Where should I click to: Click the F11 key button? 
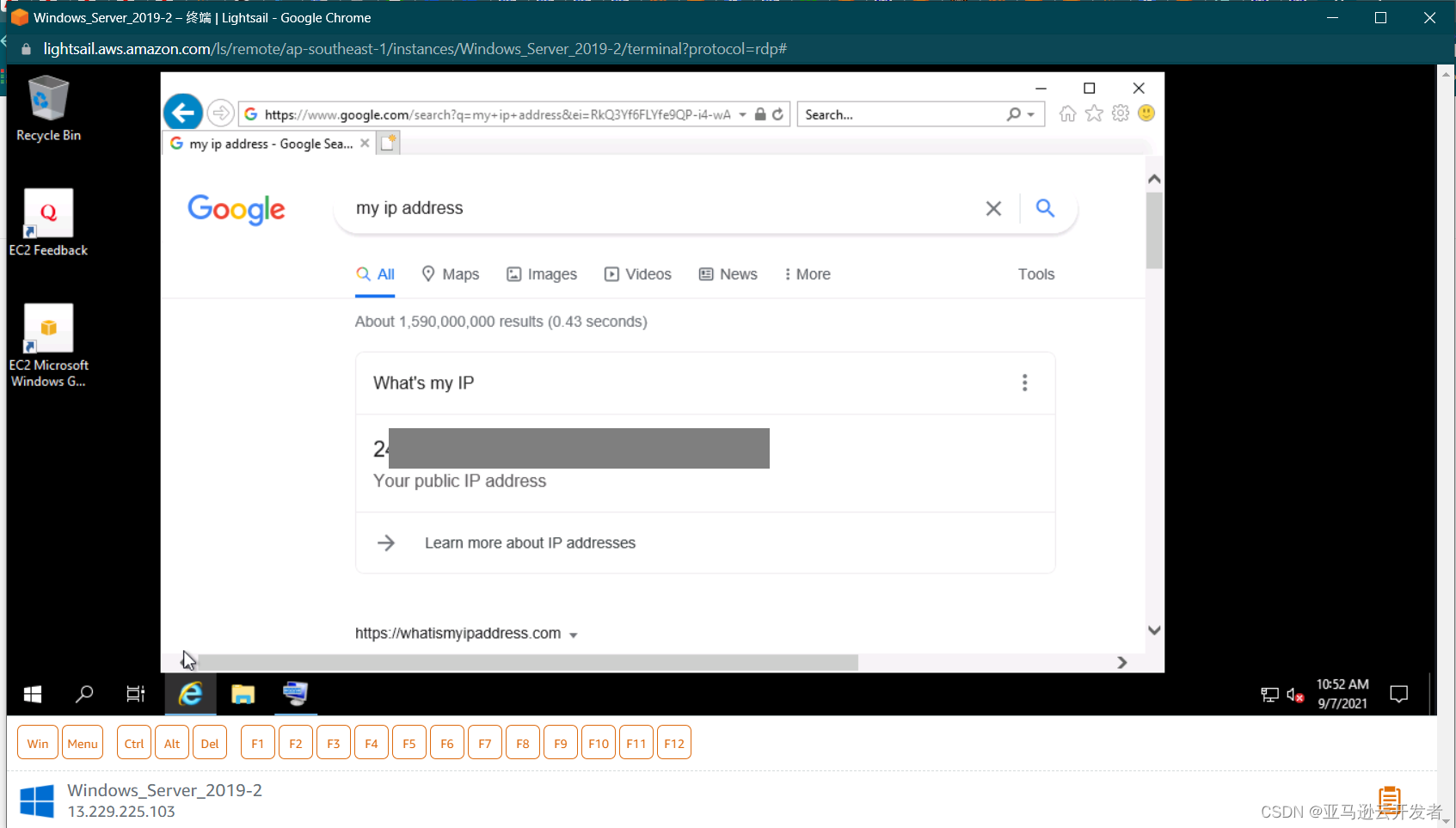point(636,743)
